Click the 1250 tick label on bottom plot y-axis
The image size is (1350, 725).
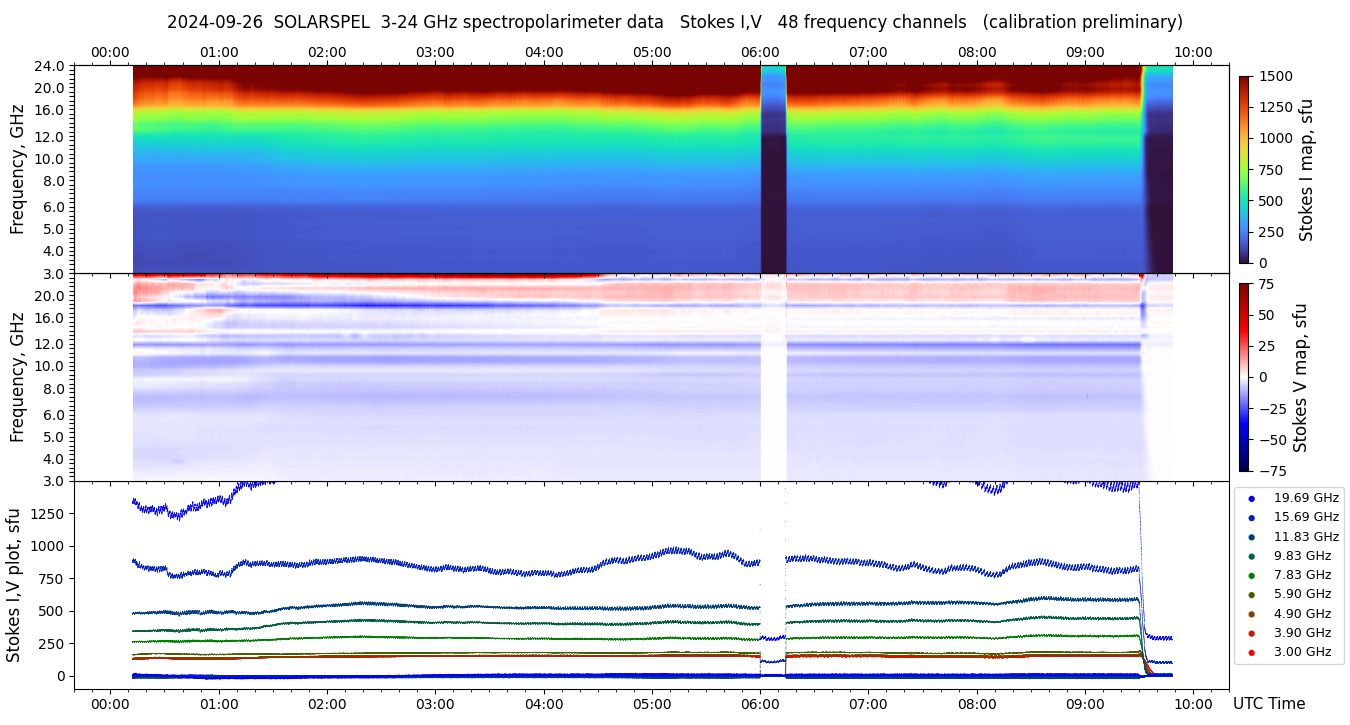pos(48,514)
